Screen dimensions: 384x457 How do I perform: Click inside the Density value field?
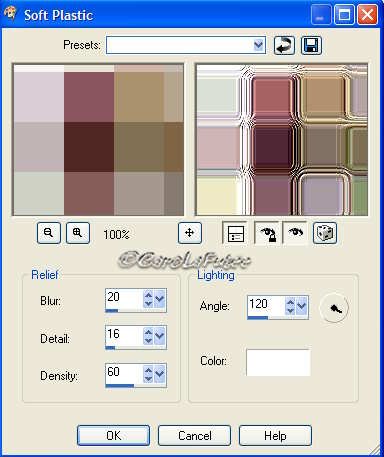124,373
